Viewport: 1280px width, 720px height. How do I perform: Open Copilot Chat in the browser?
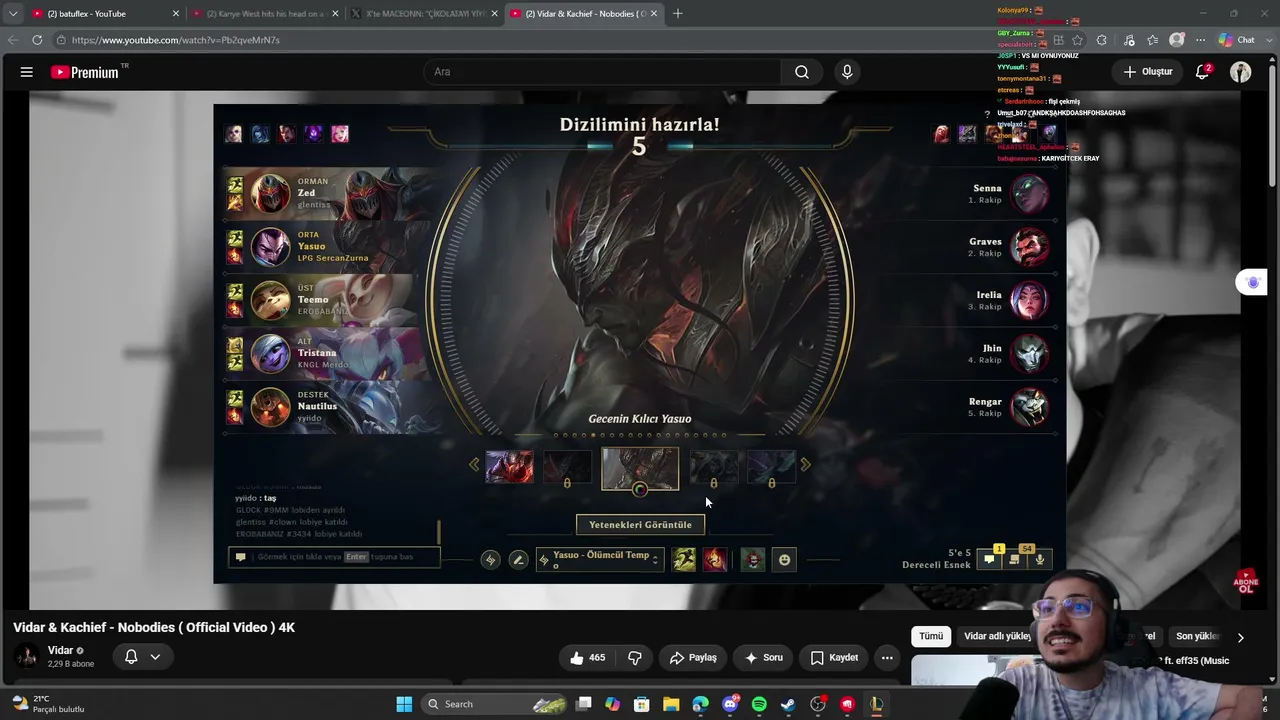pos(1237,40)
